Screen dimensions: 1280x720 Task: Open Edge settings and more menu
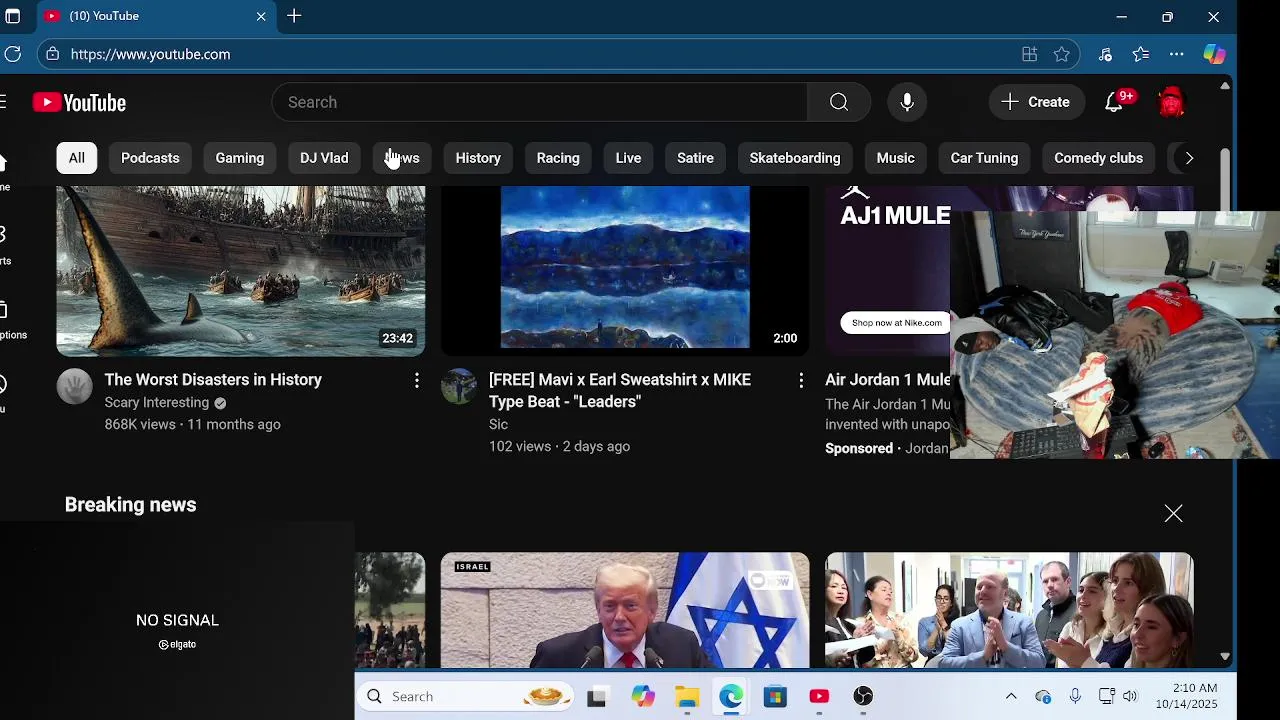pos(1177,54)
